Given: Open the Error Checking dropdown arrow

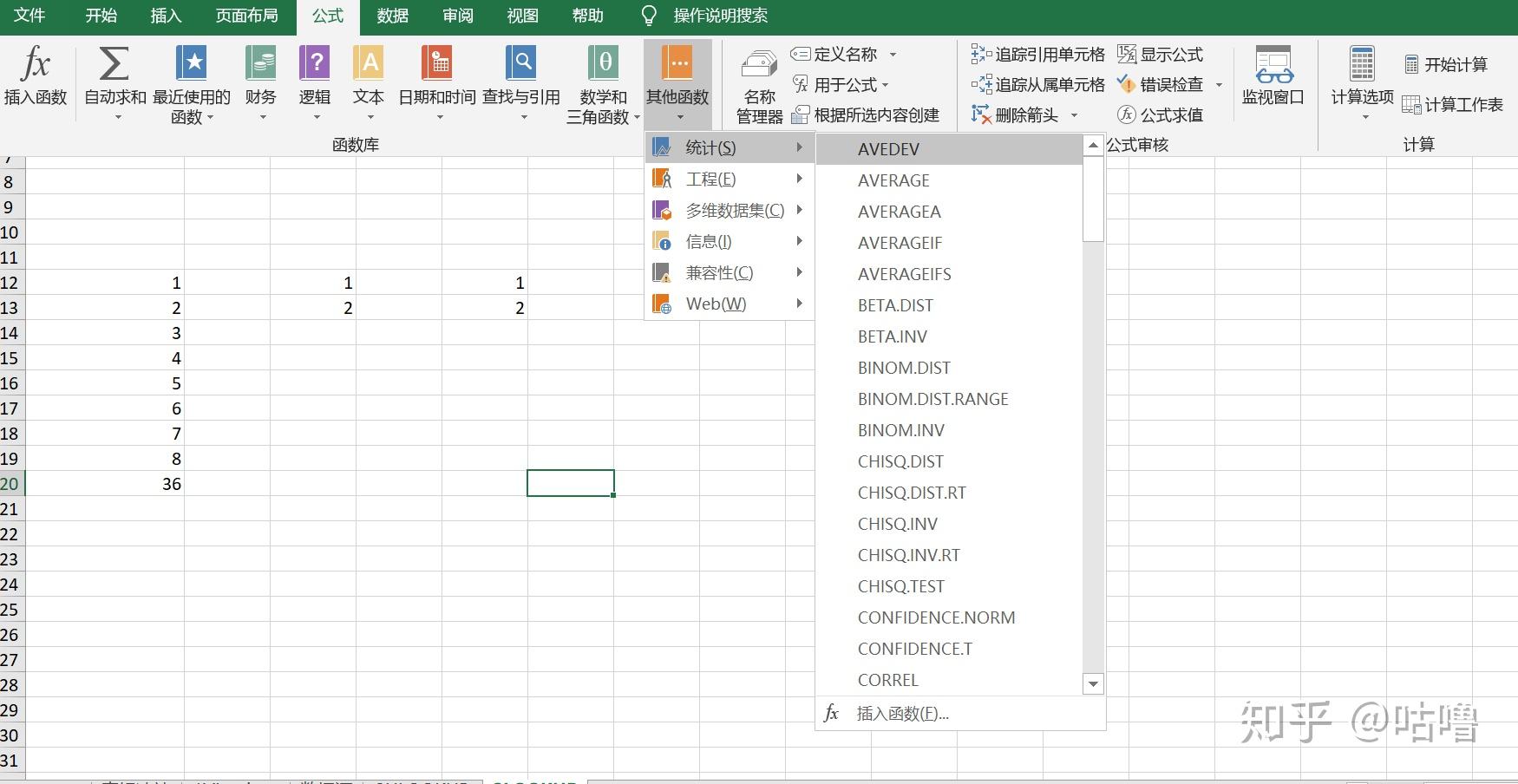Looking at the screenshot, I should 1219,85.
